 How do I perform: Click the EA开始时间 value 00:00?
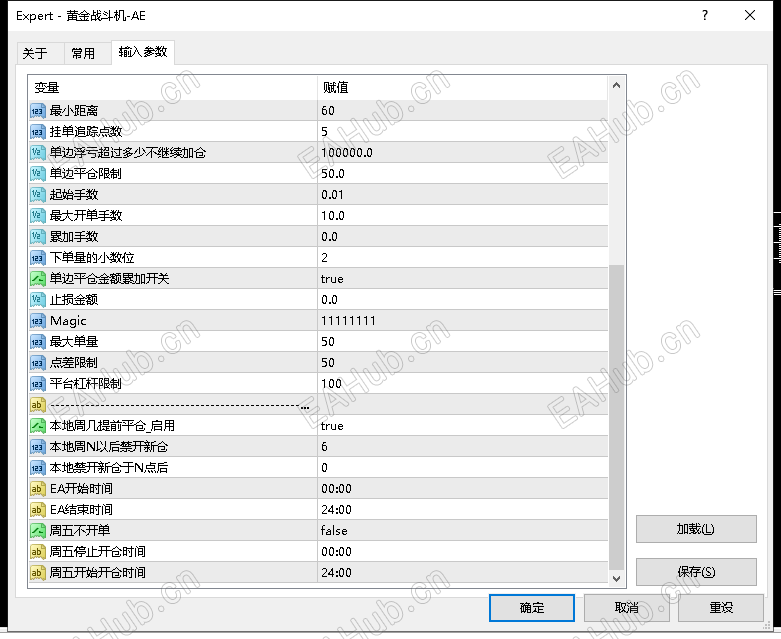pyautogui.click(x=336, y=489)
